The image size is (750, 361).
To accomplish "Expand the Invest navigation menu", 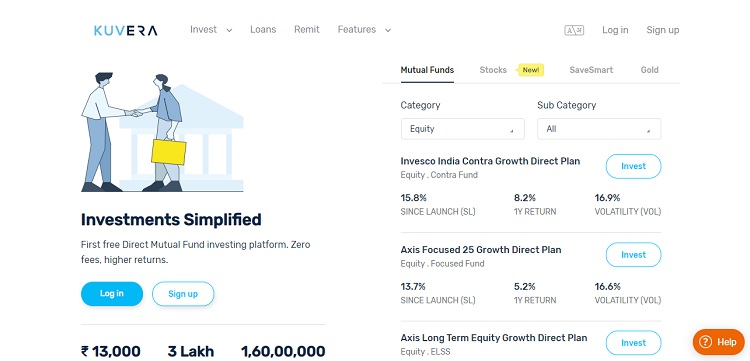I will (x=211, y=30).
